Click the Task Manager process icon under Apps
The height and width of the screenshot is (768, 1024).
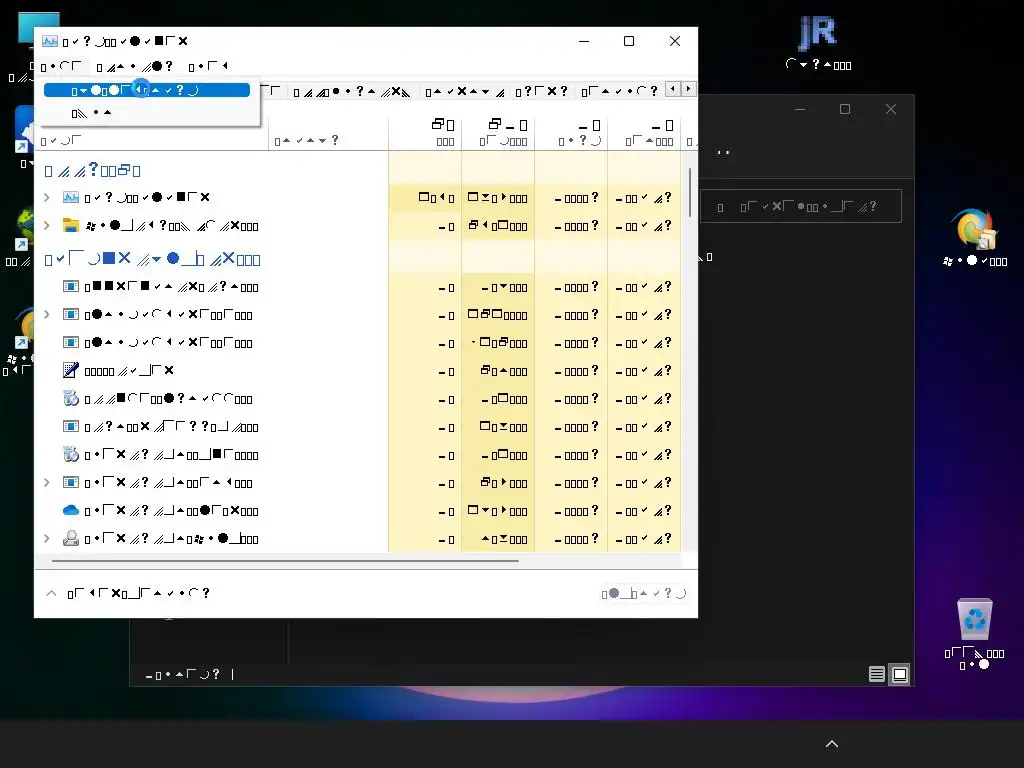click(x=71, y=197)
